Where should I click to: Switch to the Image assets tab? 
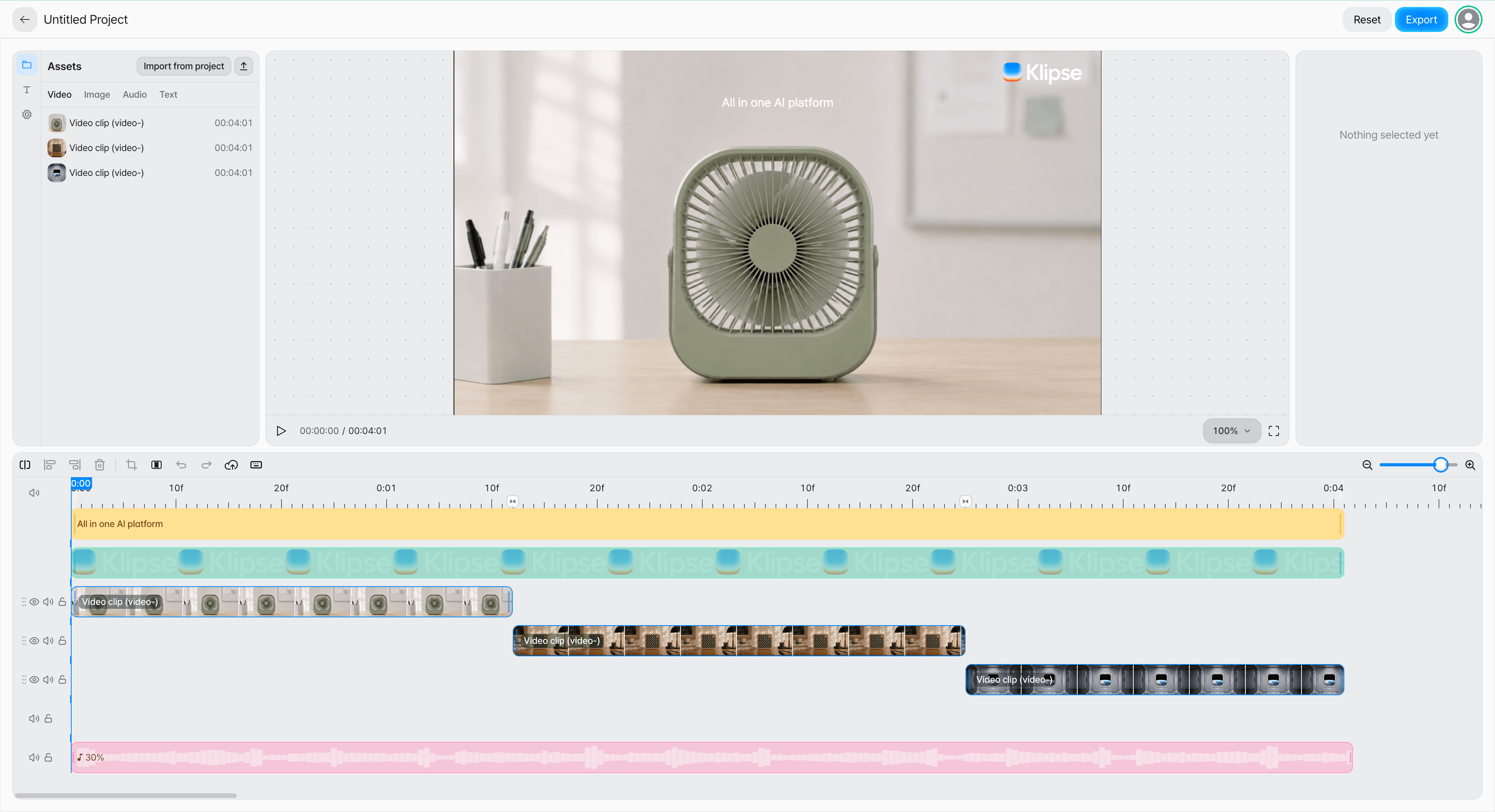97,95
